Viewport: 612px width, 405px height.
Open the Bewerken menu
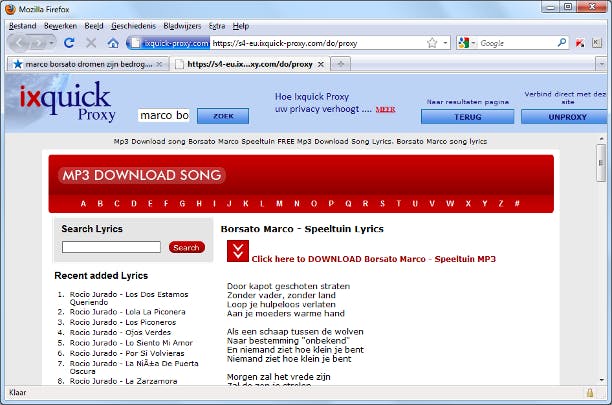pos(60,26)
